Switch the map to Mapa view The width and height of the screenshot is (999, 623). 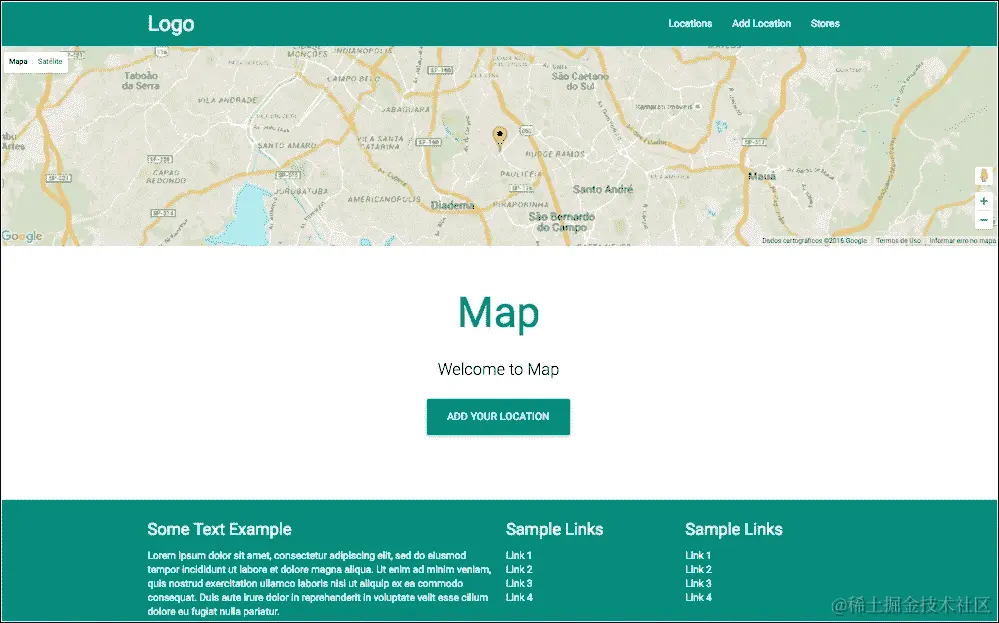[x=17, y=62]
